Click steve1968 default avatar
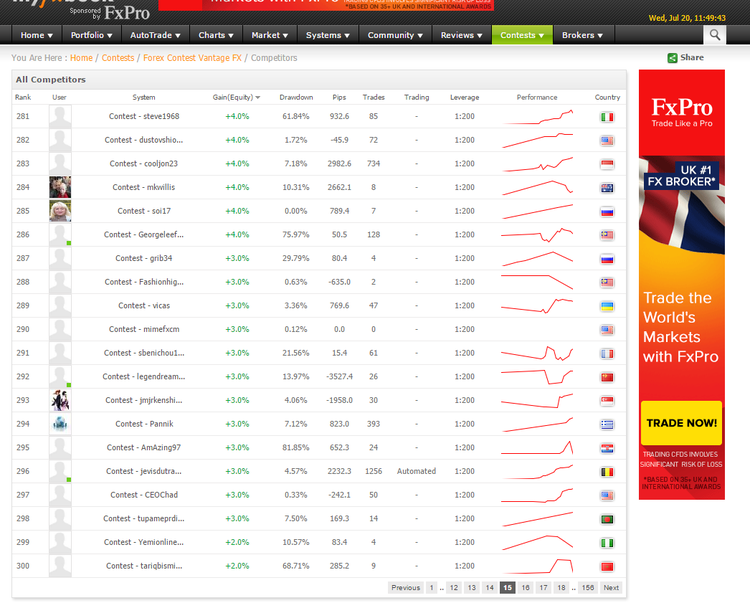Viewport: 750px width, 603px height. [x=60, y=116]
